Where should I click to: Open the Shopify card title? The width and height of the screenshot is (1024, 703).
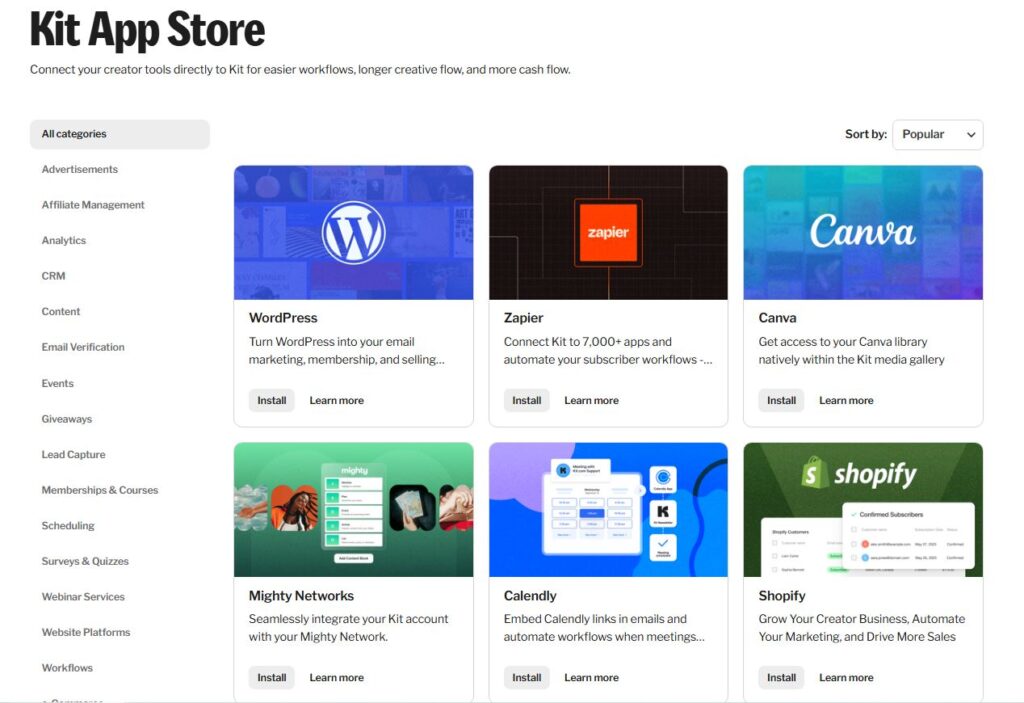coord(782,596)
